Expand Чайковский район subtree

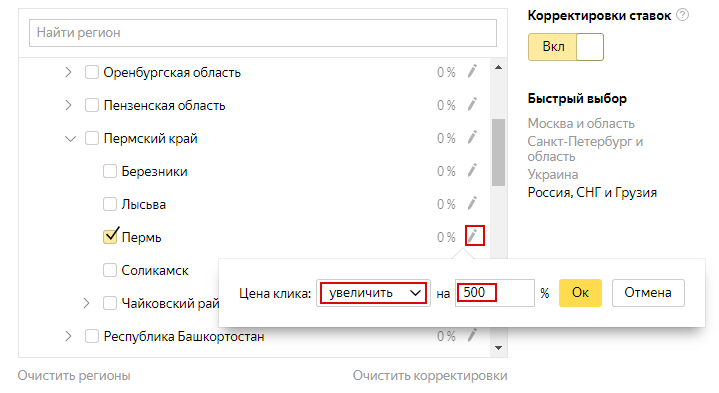[86, 303]
